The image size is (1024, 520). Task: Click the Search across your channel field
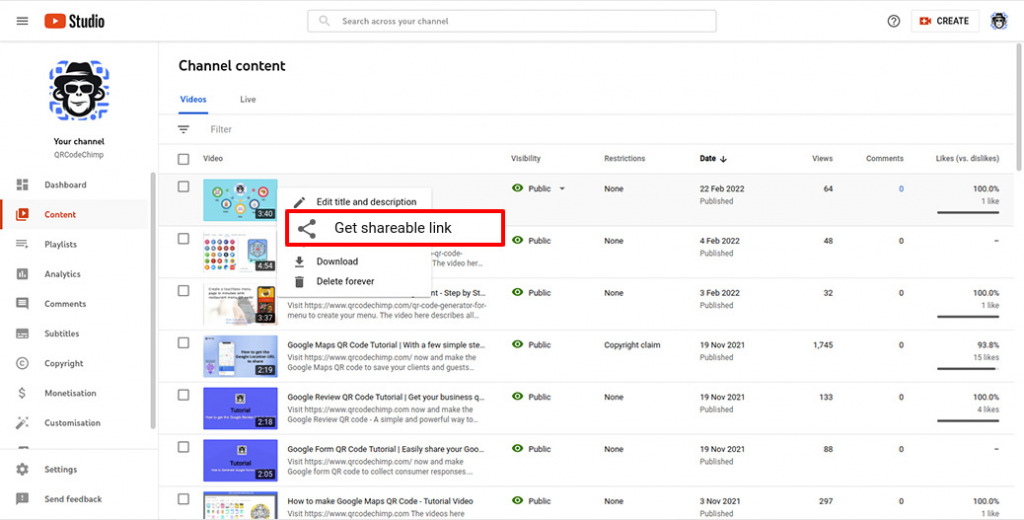tap(512, 21)
